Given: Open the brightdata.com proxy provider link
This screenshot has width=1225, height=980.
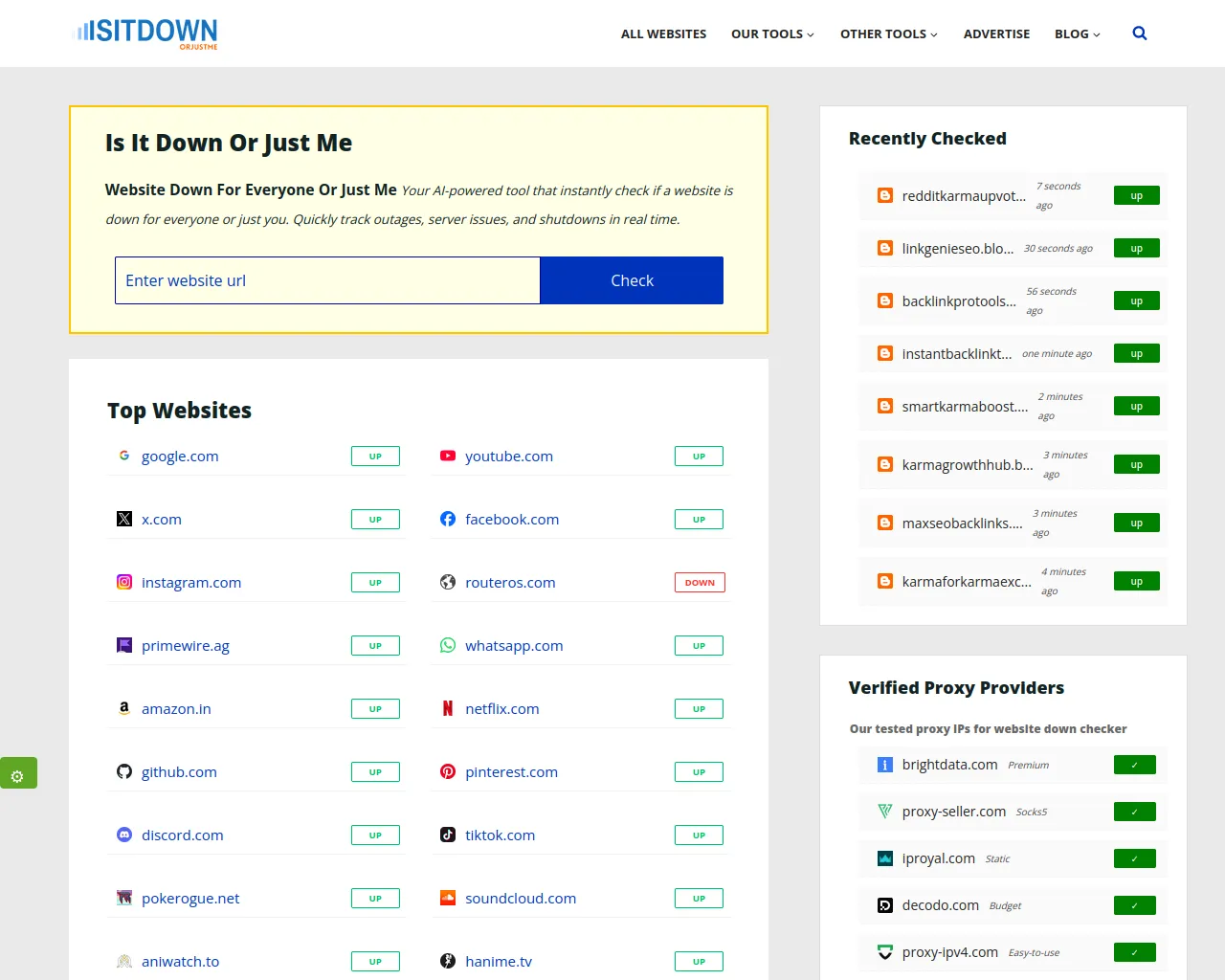Looking at the screenshot, I should (x=949, y=765).
